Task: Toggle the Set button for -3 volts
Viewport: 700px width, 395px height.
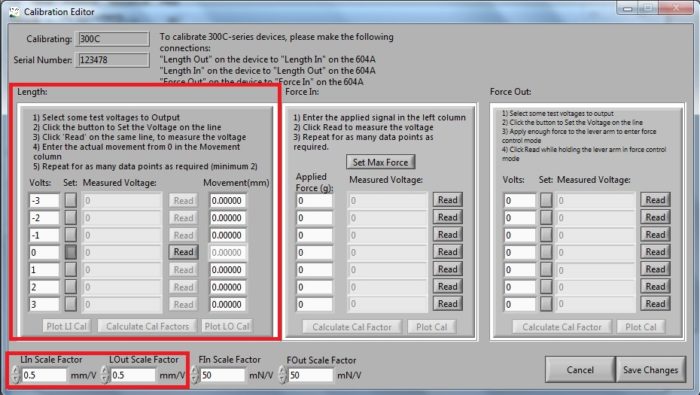Action: click(x=71, y=200)
